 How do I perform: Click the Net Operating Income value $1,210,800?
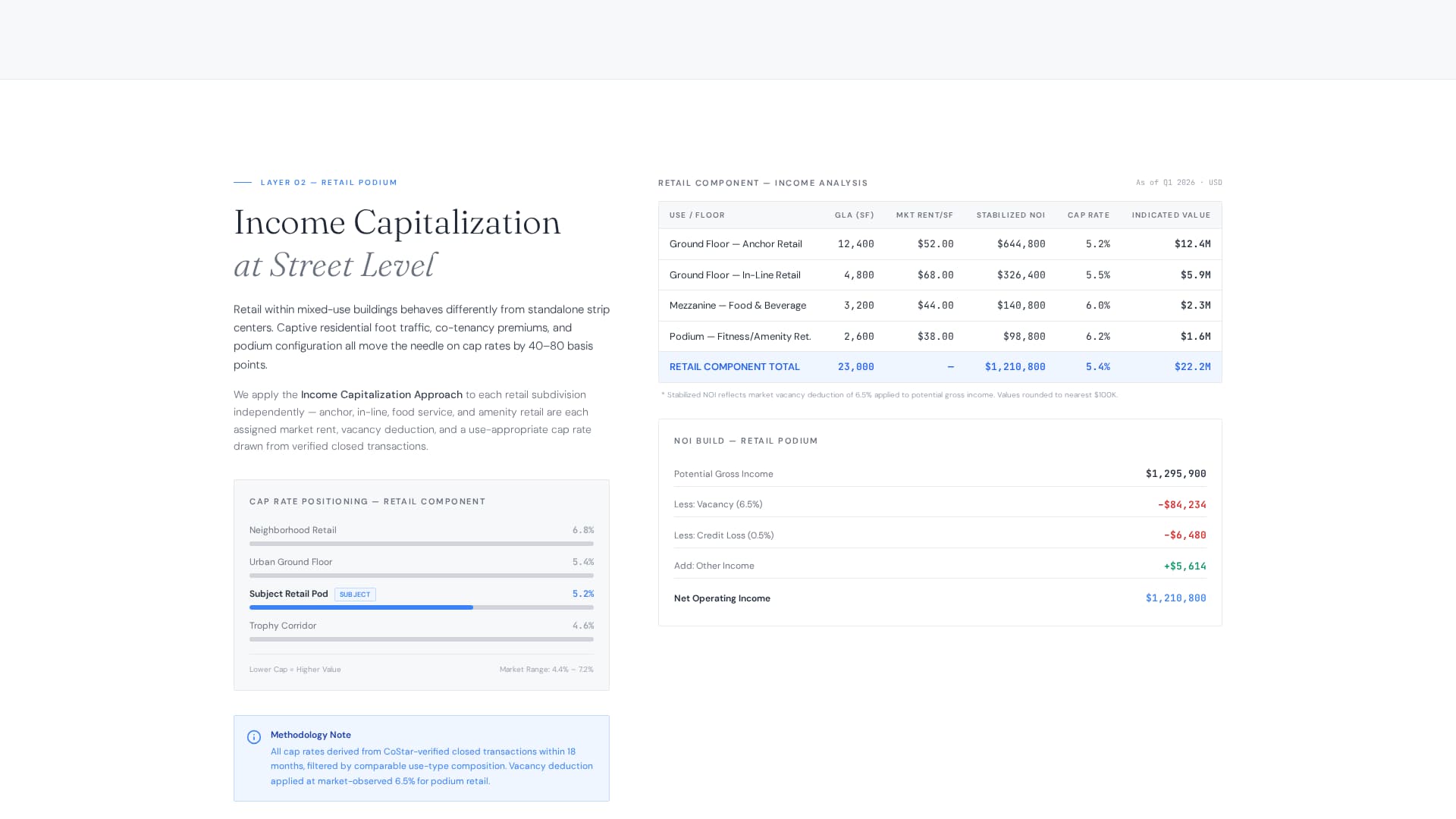(x=1175, y=598)
